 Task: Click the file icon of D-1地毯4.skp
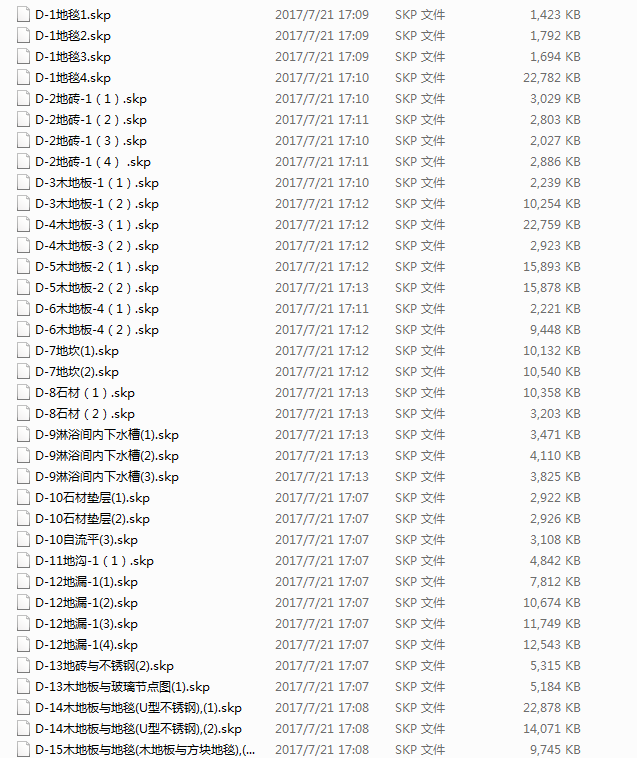[x=23, y=77]
